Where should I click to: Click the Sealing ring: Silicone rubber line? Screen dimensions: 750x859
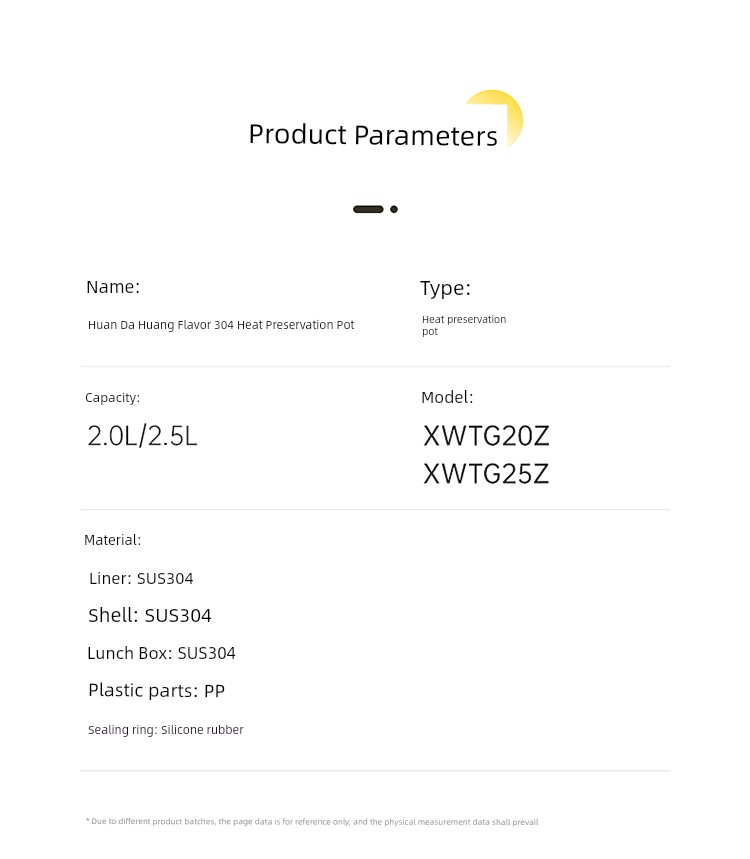click(x=165, y=730)
